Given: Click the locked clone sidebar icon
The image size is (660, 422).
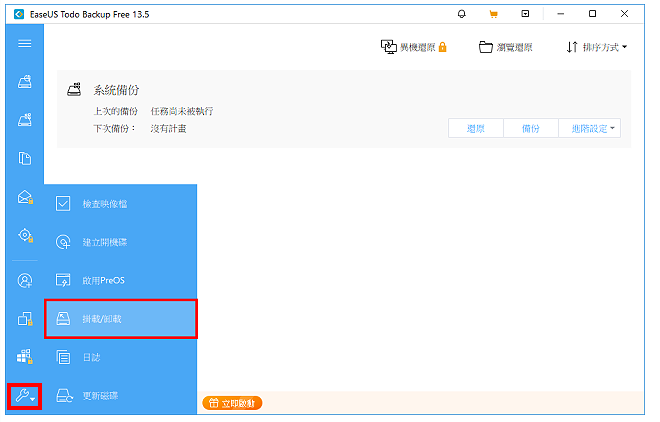Looking at the screenshot, I should pyautogui.click(x=25, y=318).
